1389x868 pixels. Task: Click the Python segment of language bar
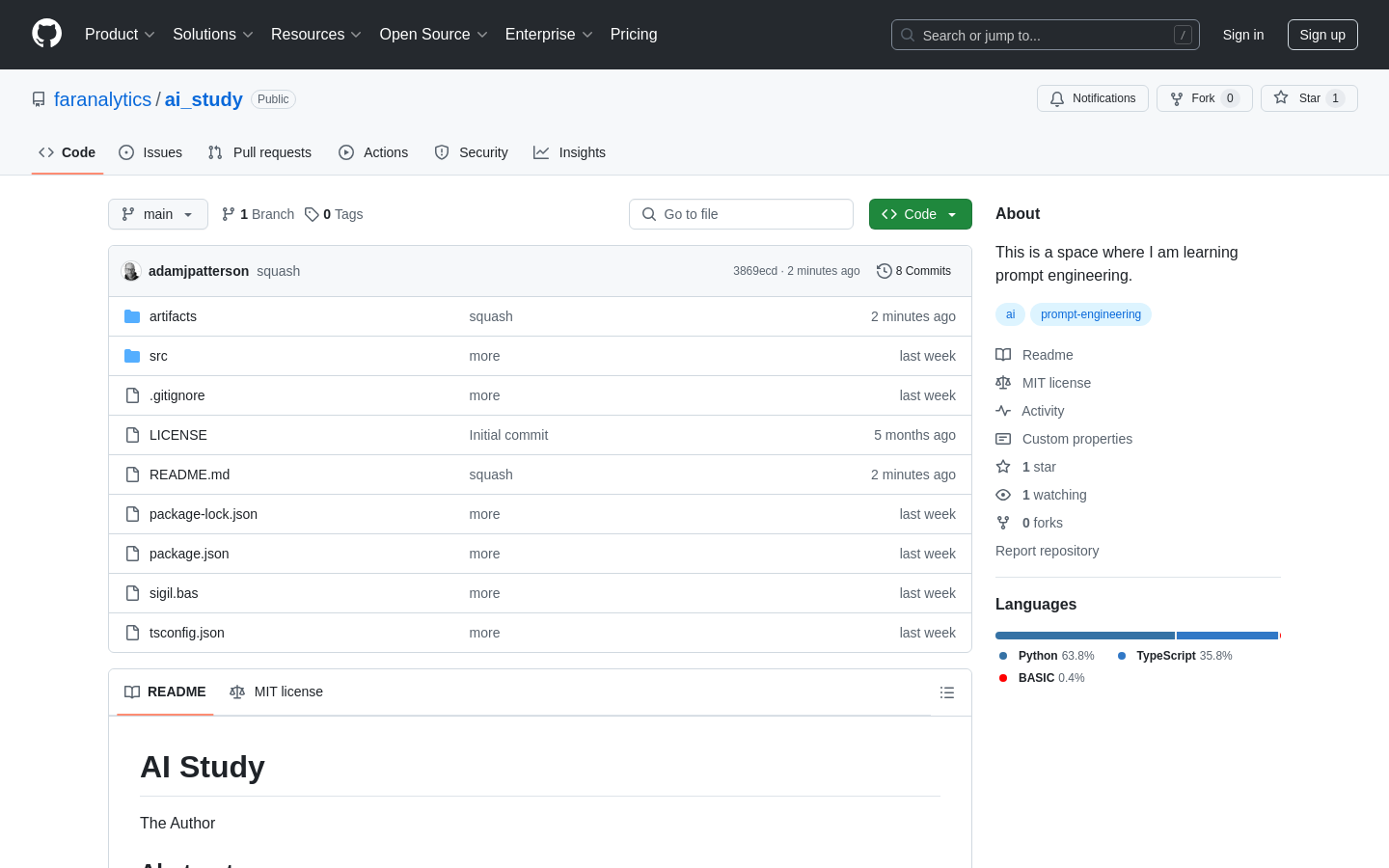pyautogui.click(x=1085, y=636)
